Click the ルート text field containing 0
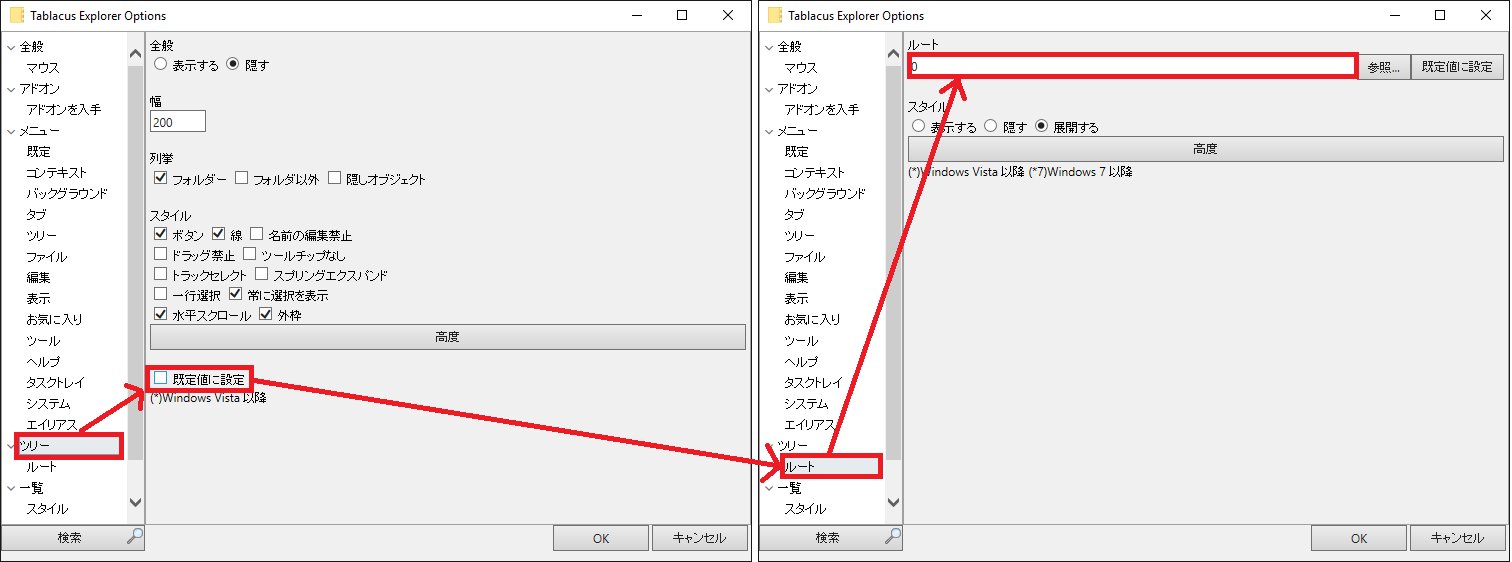Viewport: 1512px width, 562px height. [1132, 67]
